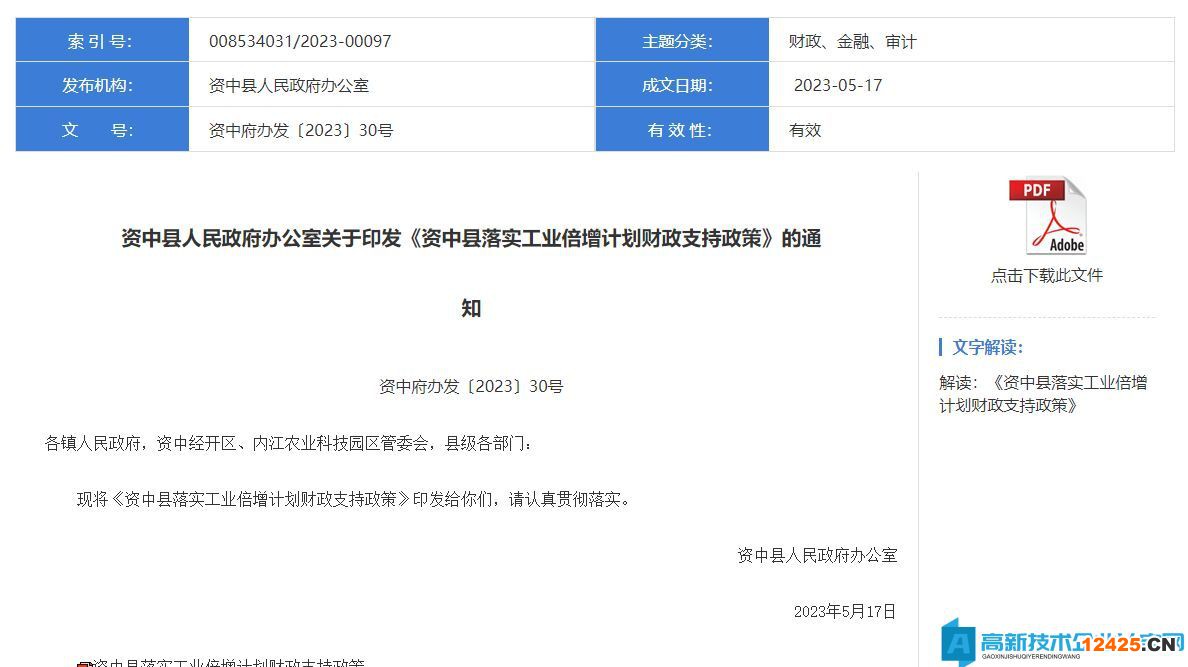The width and height of the screenshot is (1188, 667).
Task: Click the 发布机构 label cell
Action: pos(102,85)
